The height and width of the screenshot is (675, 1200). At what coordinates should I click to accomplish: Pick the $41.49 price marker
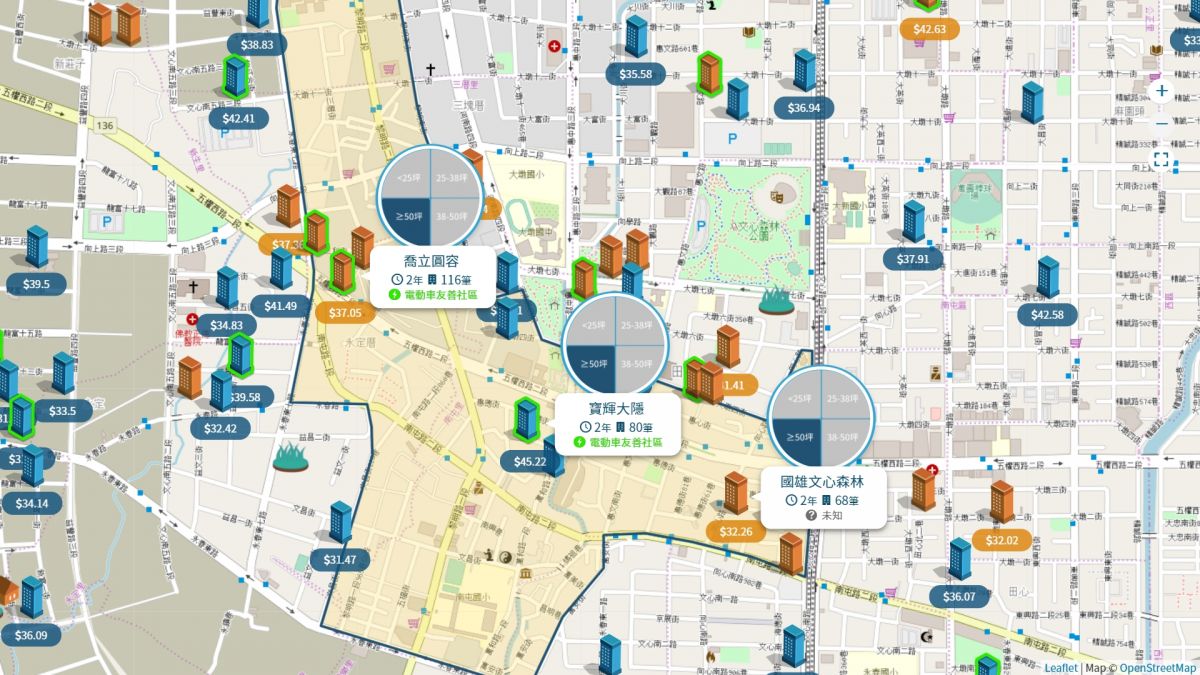[280, 306]
